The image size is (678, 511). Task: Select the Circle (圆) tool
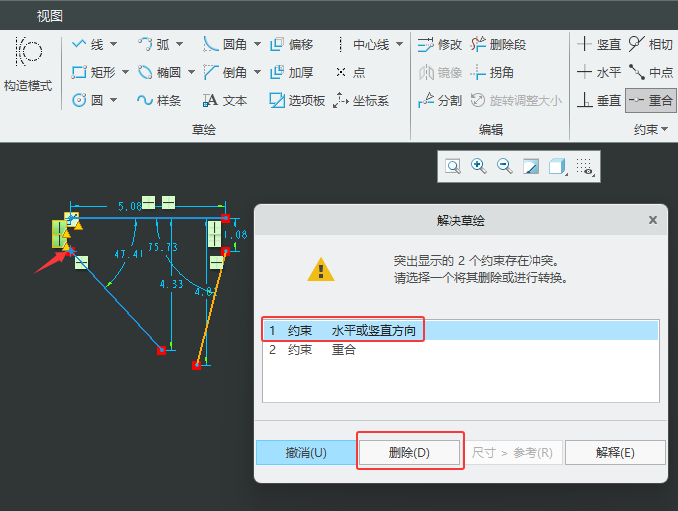tap(88, 100)
